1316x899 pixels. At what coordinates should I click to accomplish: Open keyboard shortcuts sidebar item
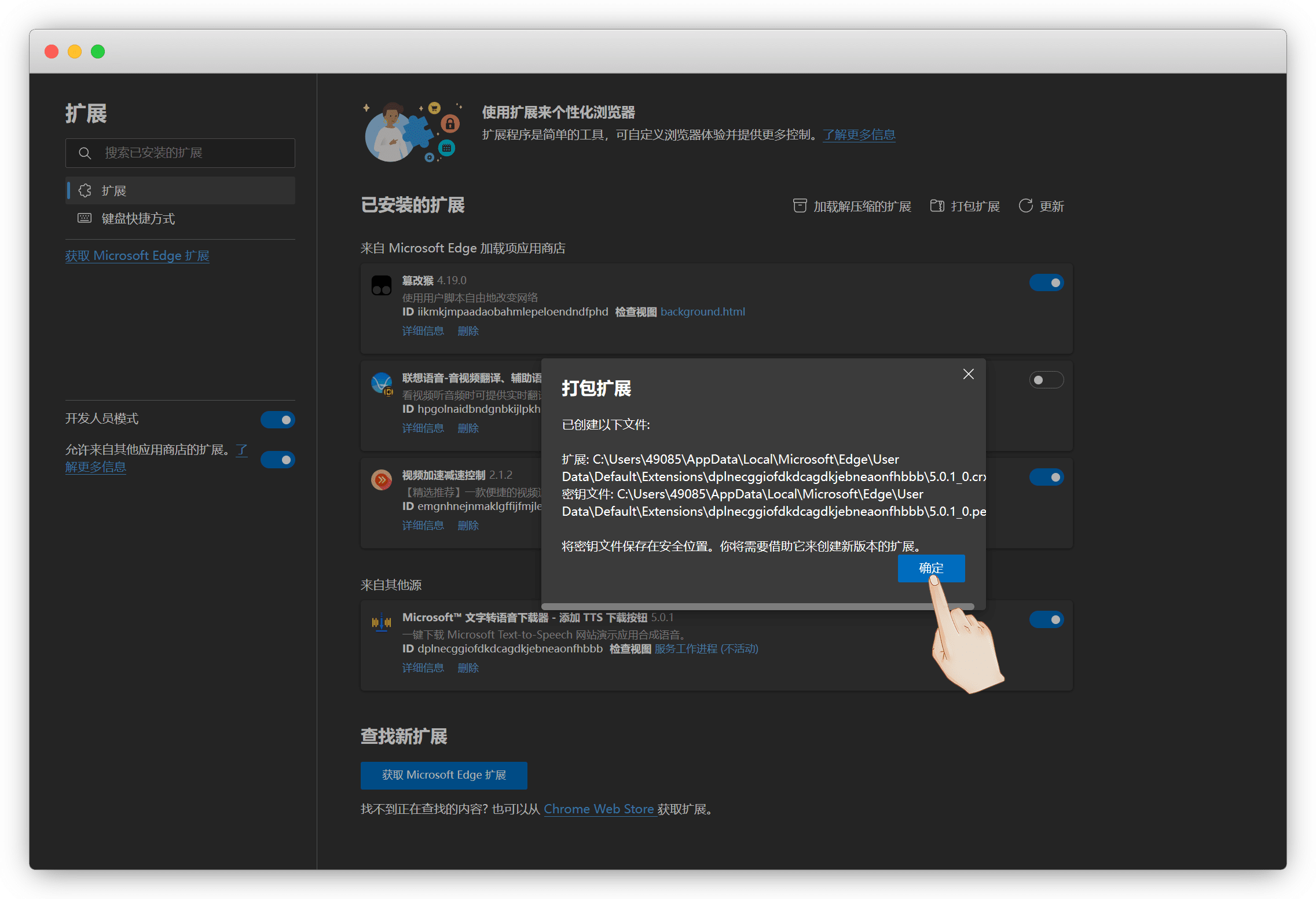(x=138, y=219)
